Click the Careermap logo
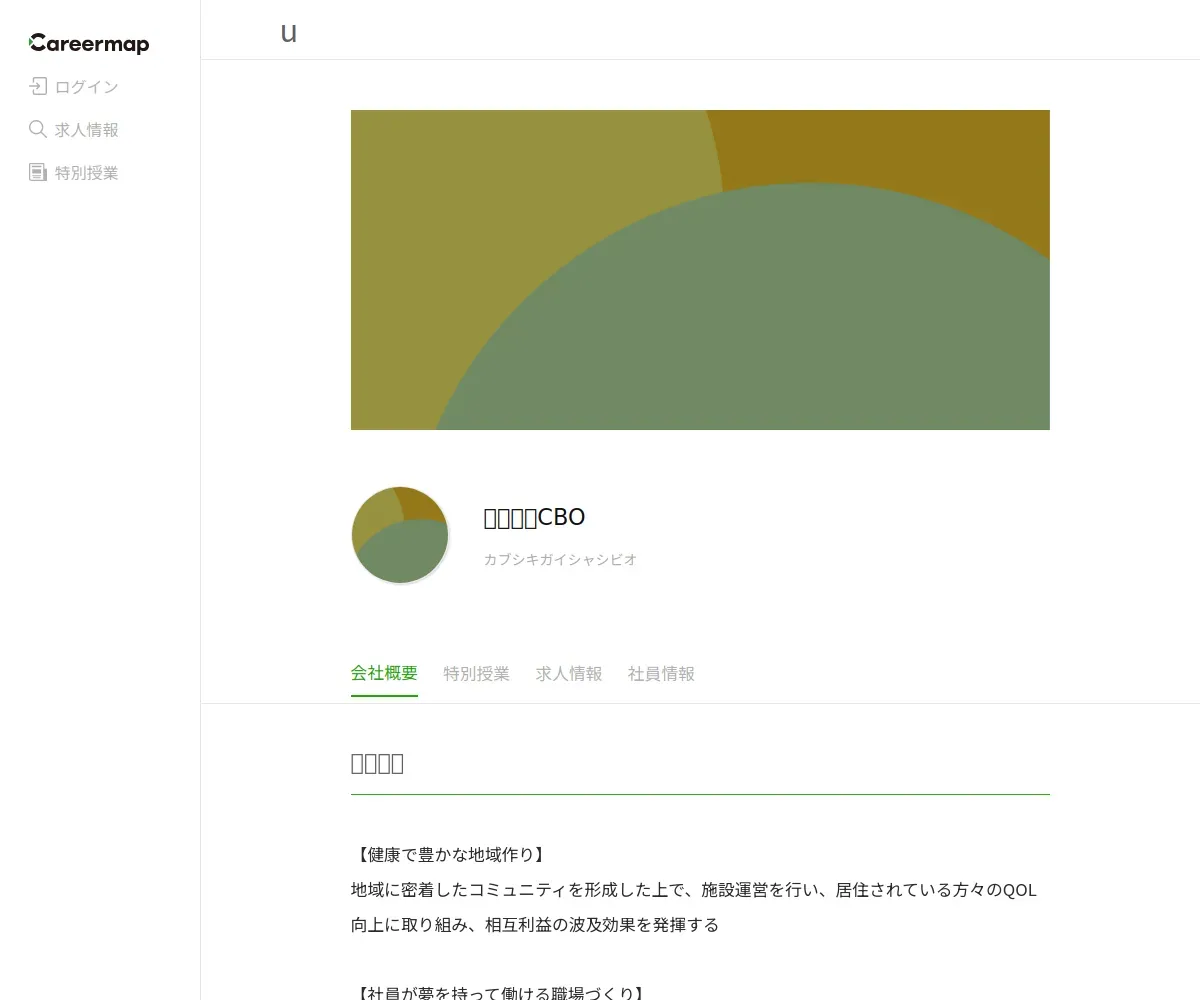Screen dimensions: 1200x1000 click(89, 43)
